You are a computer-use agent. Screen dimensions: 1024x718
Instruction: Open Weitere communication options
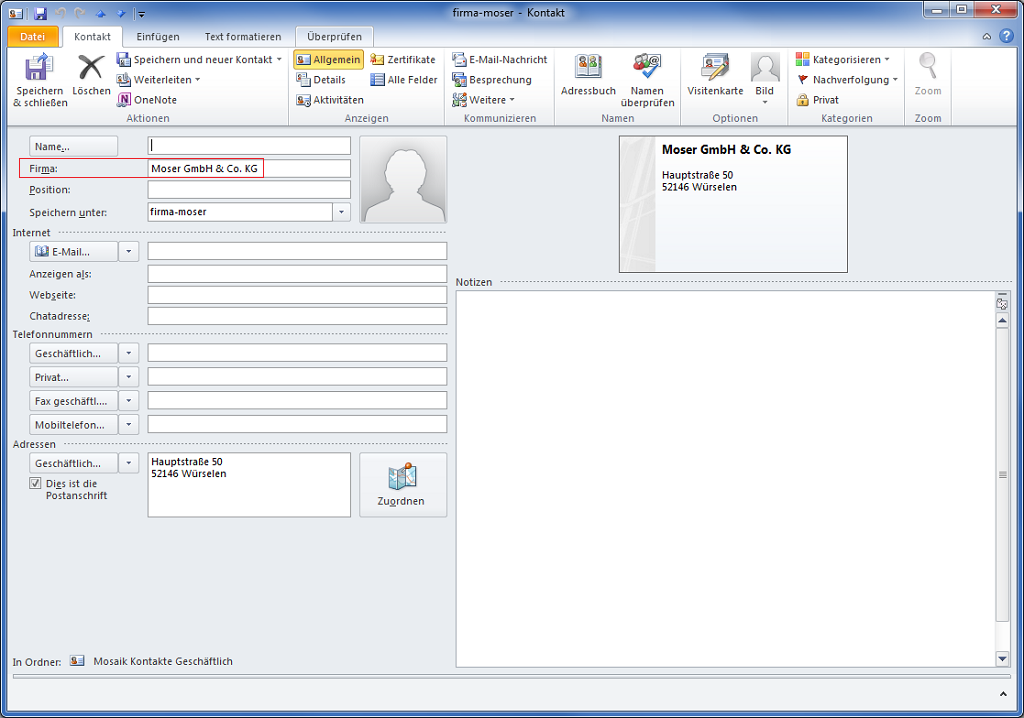point(483,100)
